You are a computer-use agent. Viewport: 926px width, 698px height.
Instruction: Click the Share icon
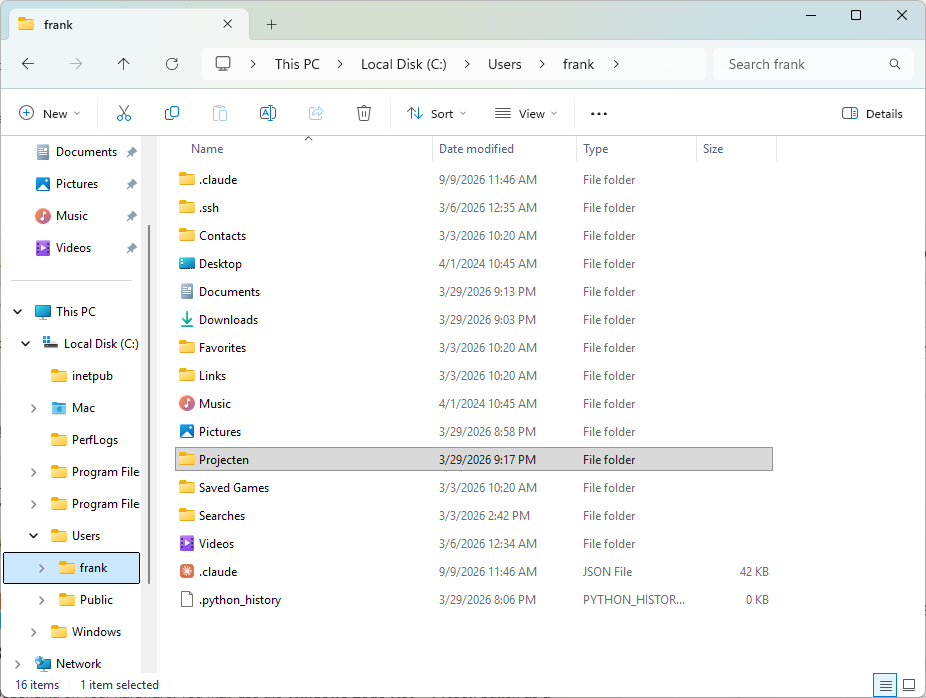coord(316,113)
